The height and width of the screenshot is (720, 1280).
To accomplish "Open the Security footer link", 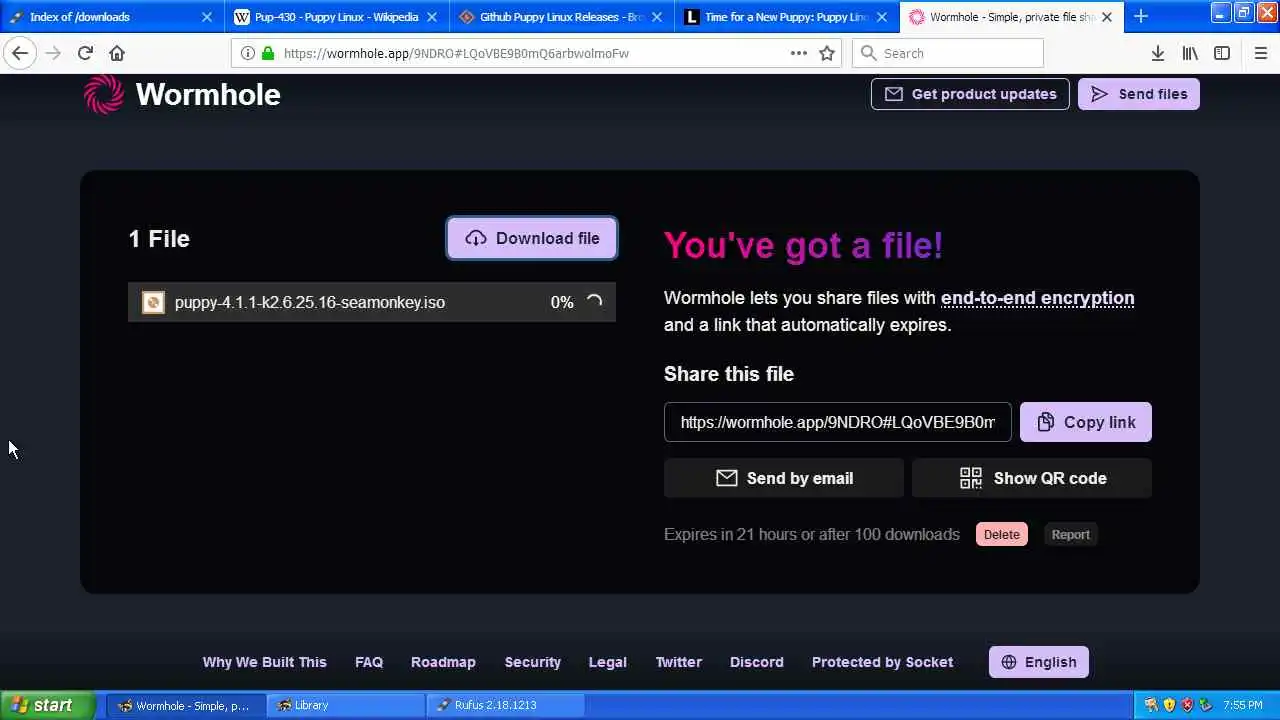I will tap(533, 662).
